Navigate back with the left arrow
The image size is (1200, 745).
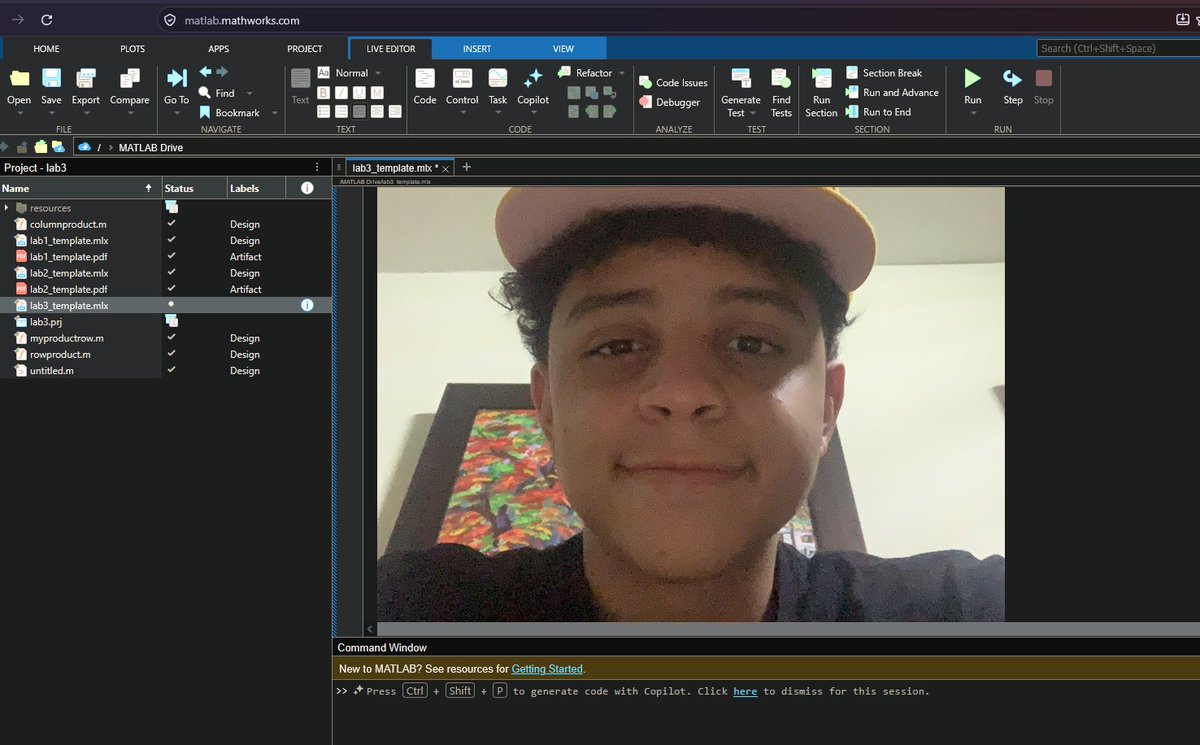click(x=205, y=72)
